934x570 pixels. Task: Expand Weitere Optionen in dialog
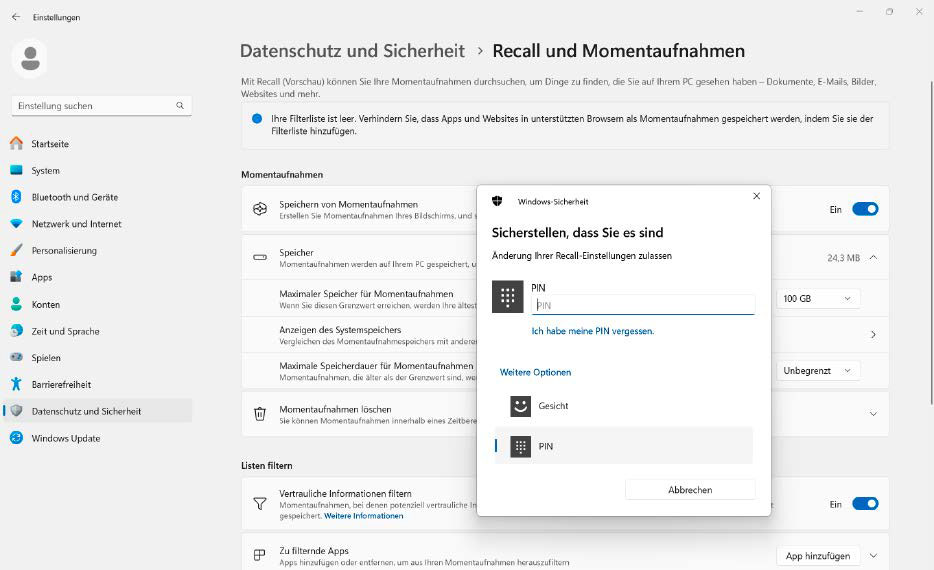(x=535, y=372)
